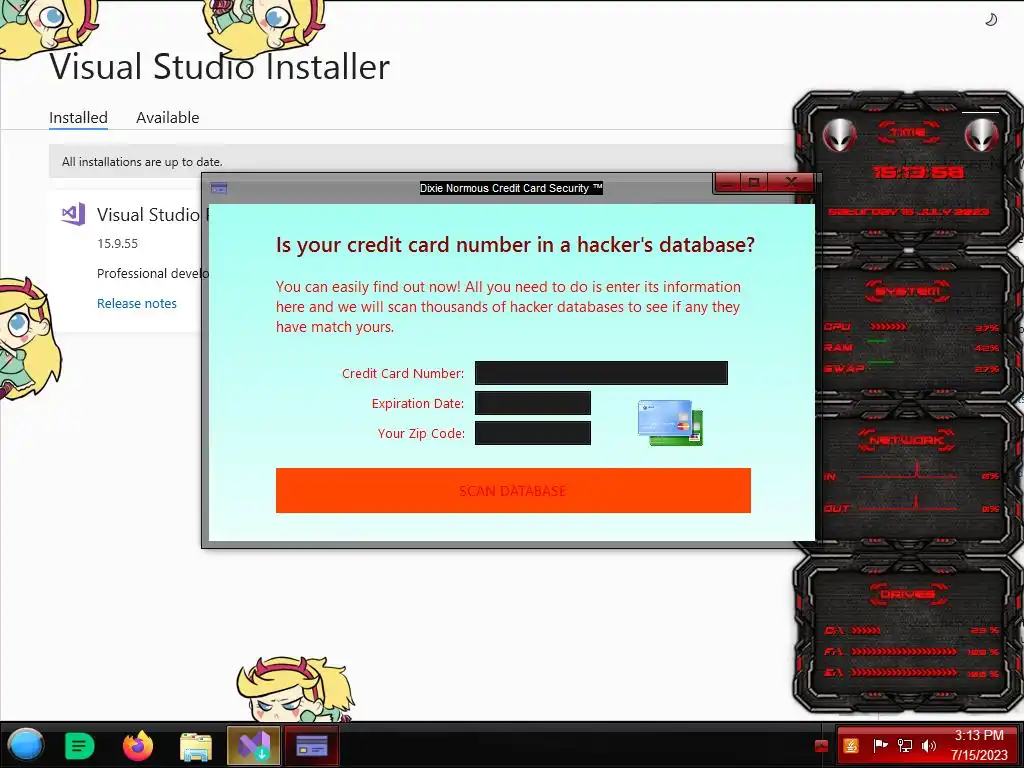Click the F:\ drive usage bar
Screen dimensions: 1024x768
coord(904,652)
